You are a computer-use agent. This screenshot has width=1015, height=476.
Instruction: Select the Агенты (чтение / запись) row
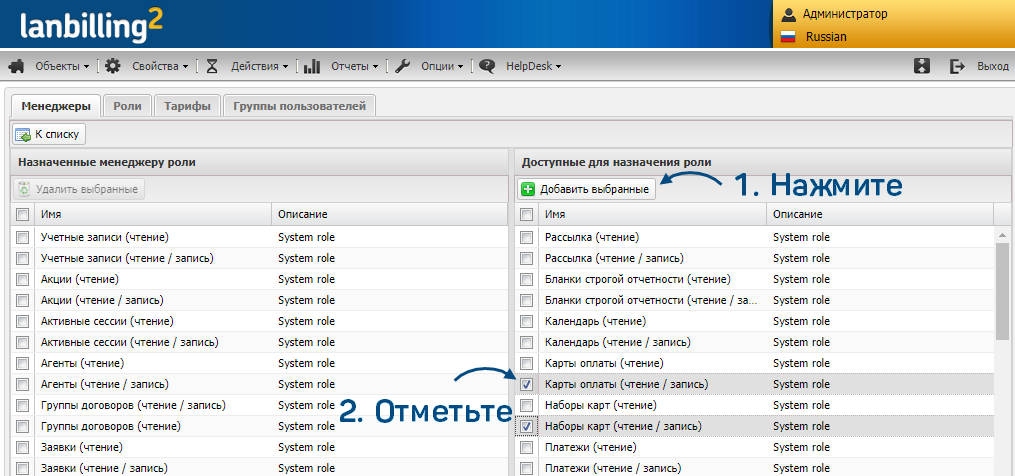pos(259,385)
